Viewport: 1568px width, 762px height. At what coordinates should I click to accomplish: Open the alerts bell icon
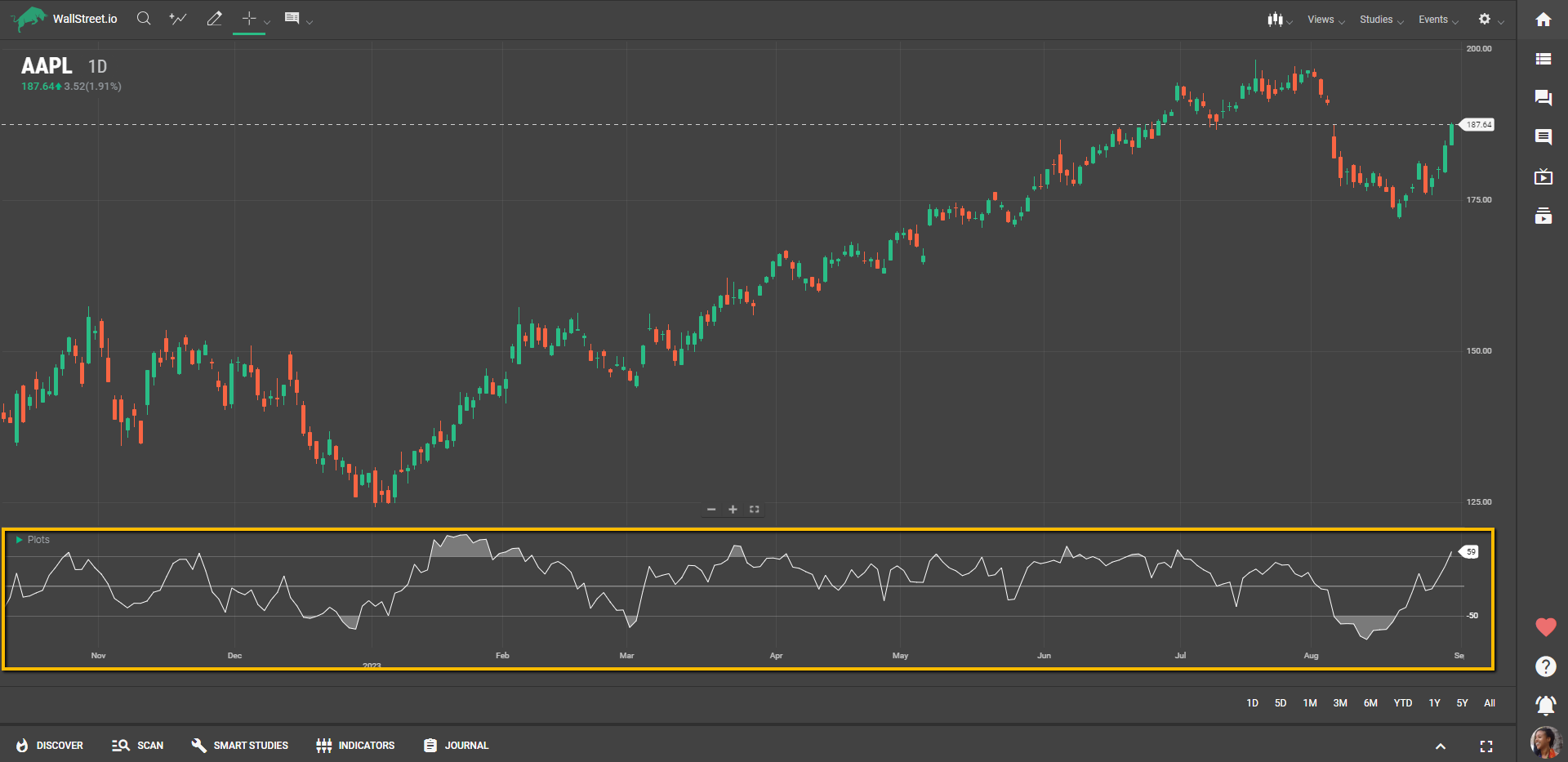click(1544, 704)
